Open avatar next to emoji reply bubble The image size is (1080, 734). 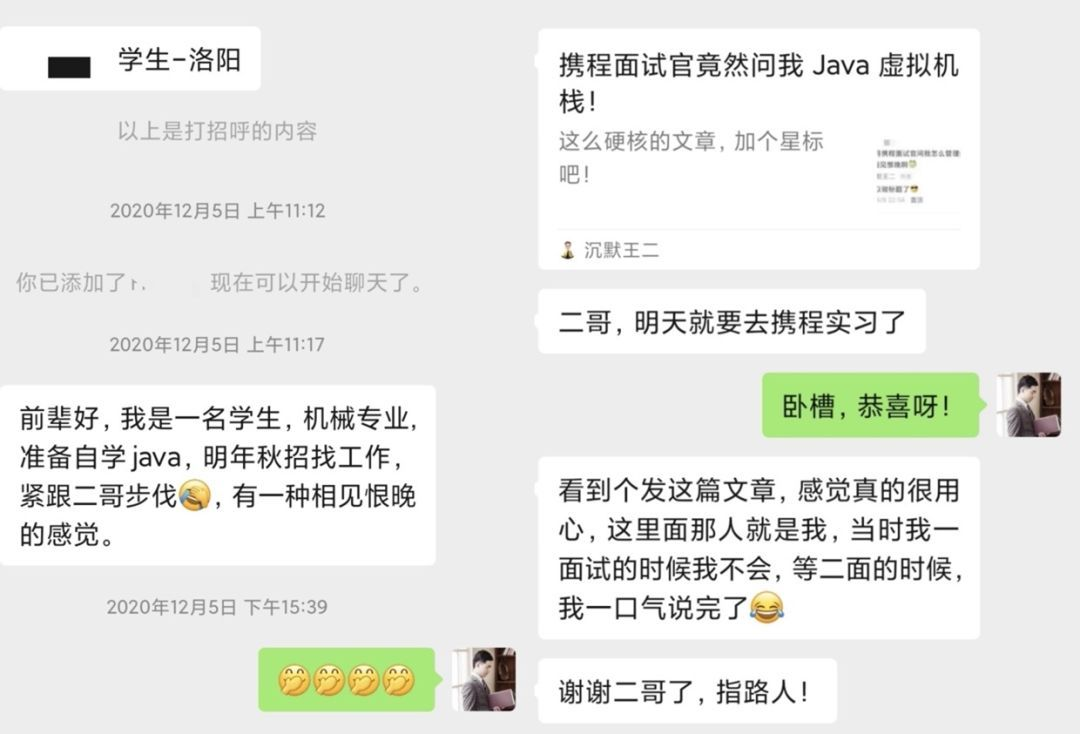tap(484, 679)
